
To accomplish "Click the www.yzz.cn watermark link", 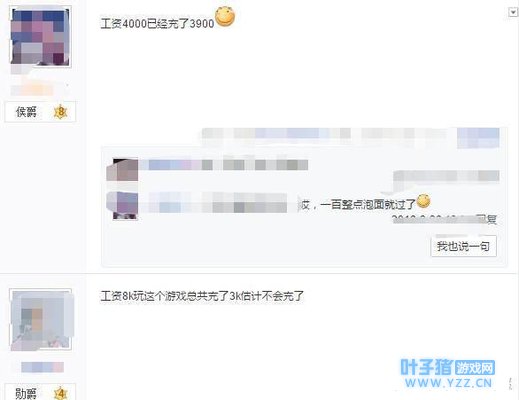I will (x=448, y=383).
